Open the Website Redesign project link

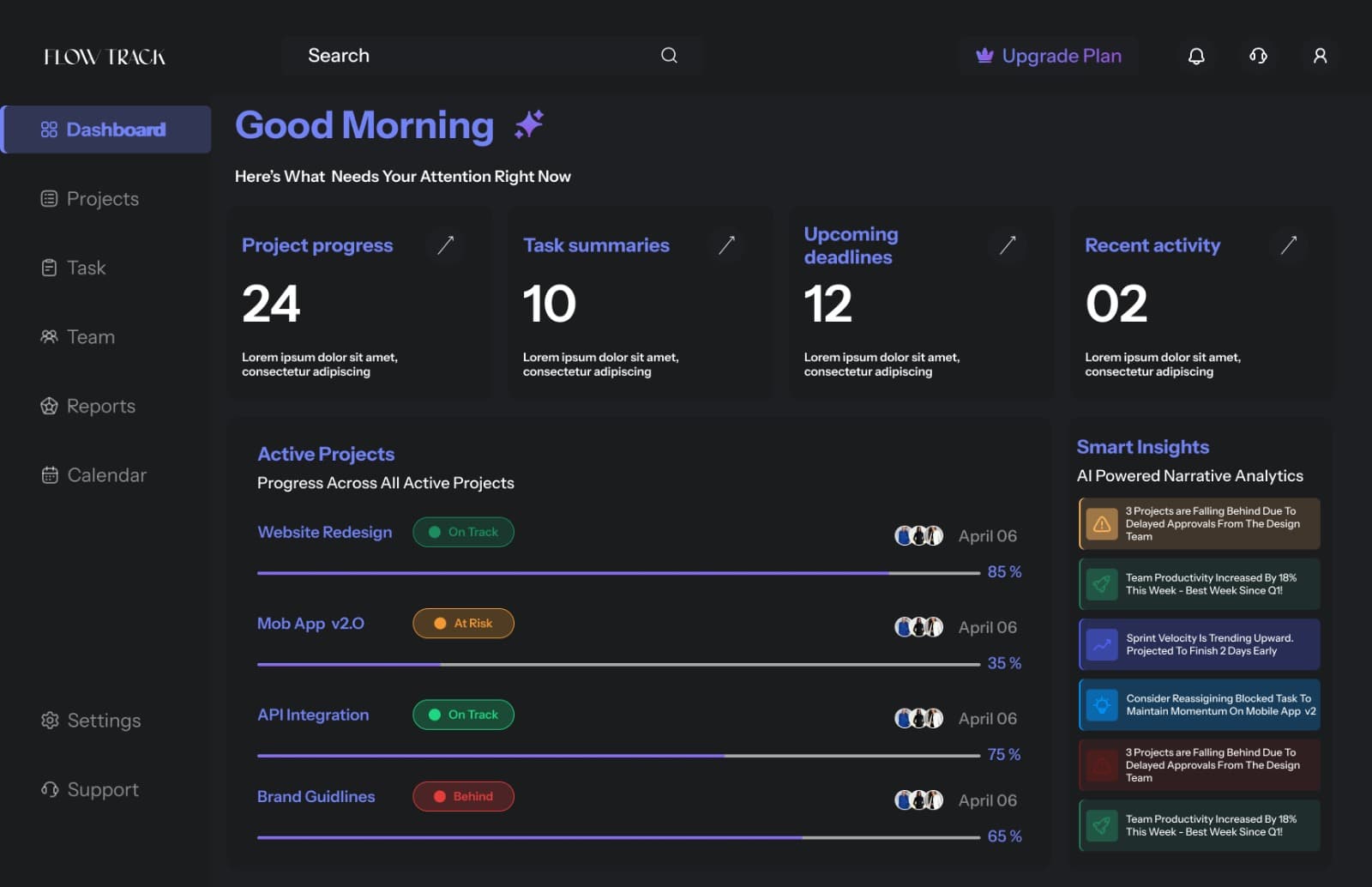[324, 532]
